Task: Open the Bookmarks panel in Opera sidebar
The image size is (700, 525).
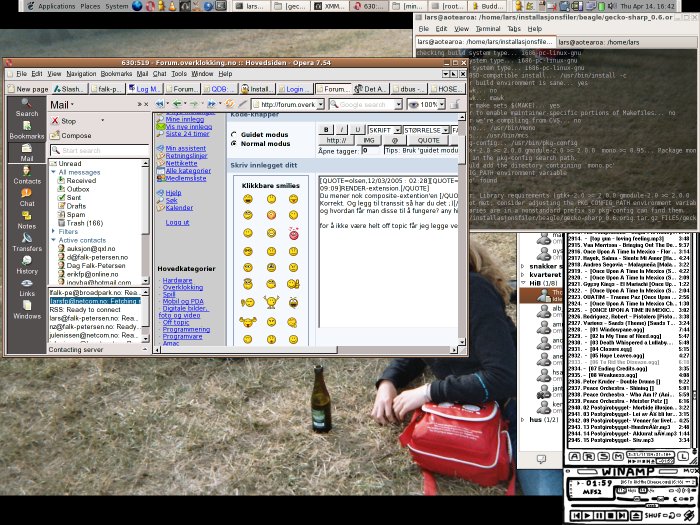Action: pos(27,130)
